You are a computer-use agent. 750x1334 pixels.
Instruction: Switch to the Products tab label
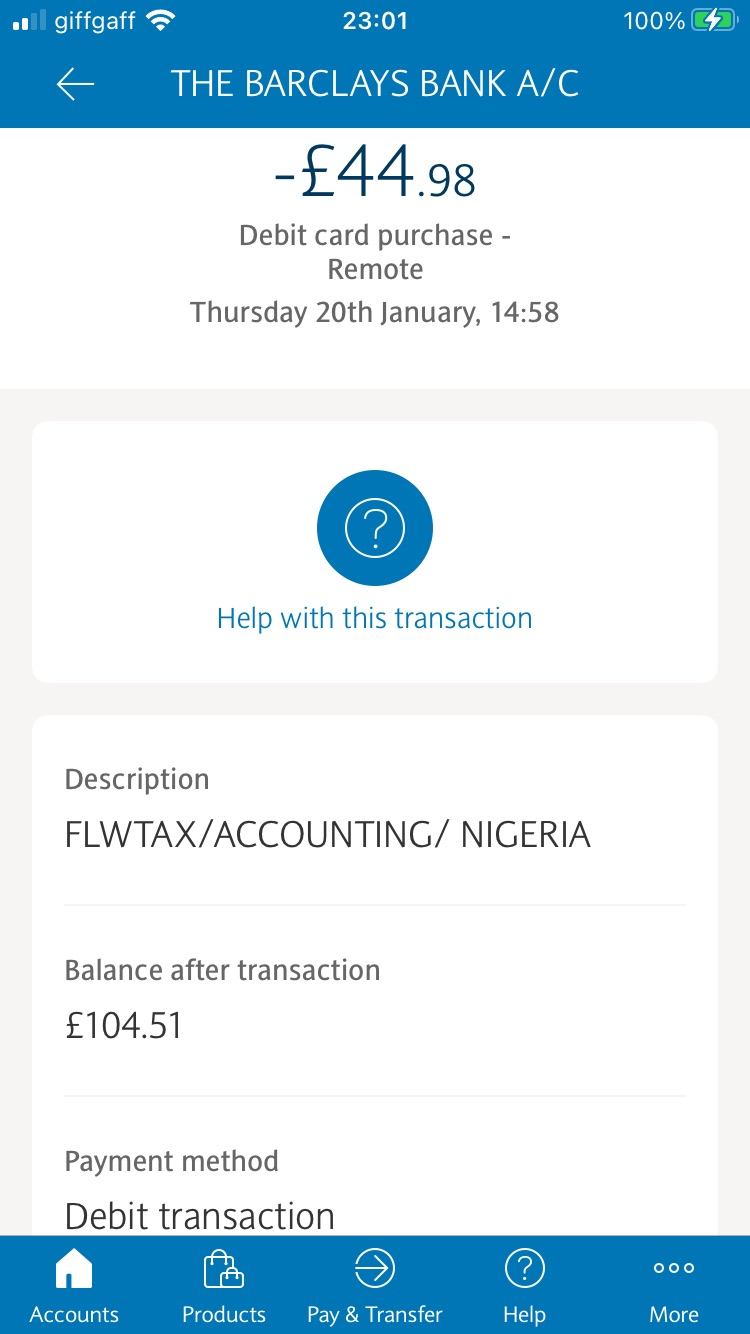click(223, 1314)
